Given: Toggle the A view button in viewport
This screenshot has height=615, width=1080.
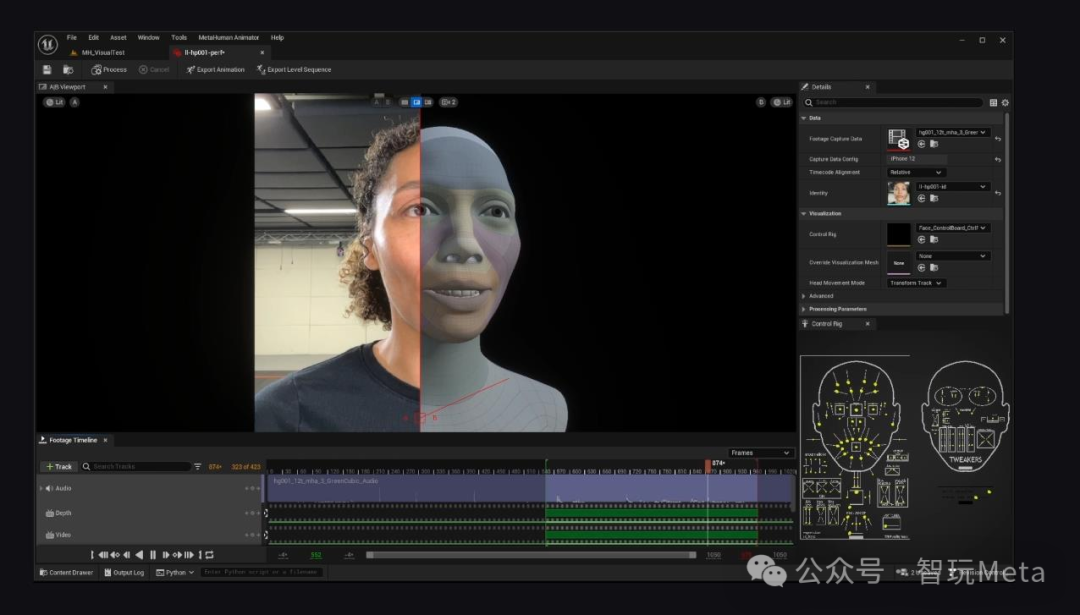Looking at the screenshot, I should click(74, 102).
